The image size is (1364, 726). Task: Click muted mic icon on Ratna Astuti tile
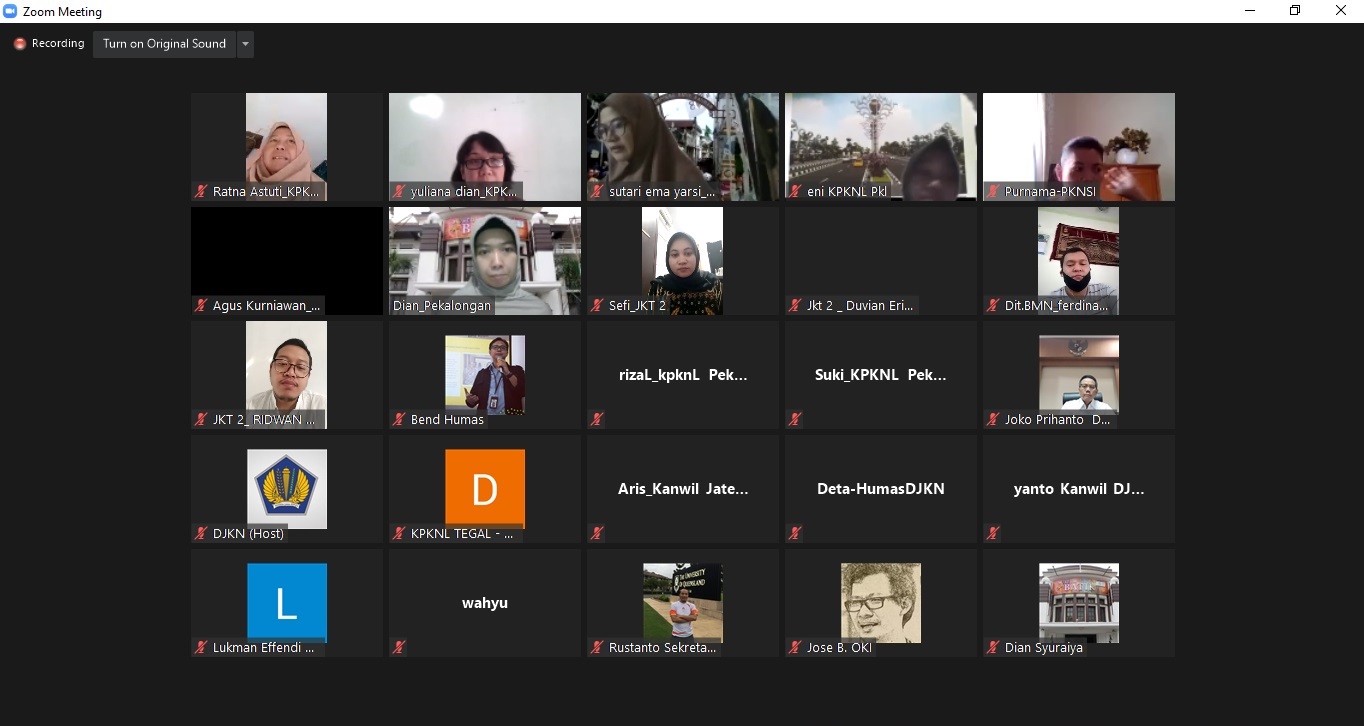pos(201,191)
